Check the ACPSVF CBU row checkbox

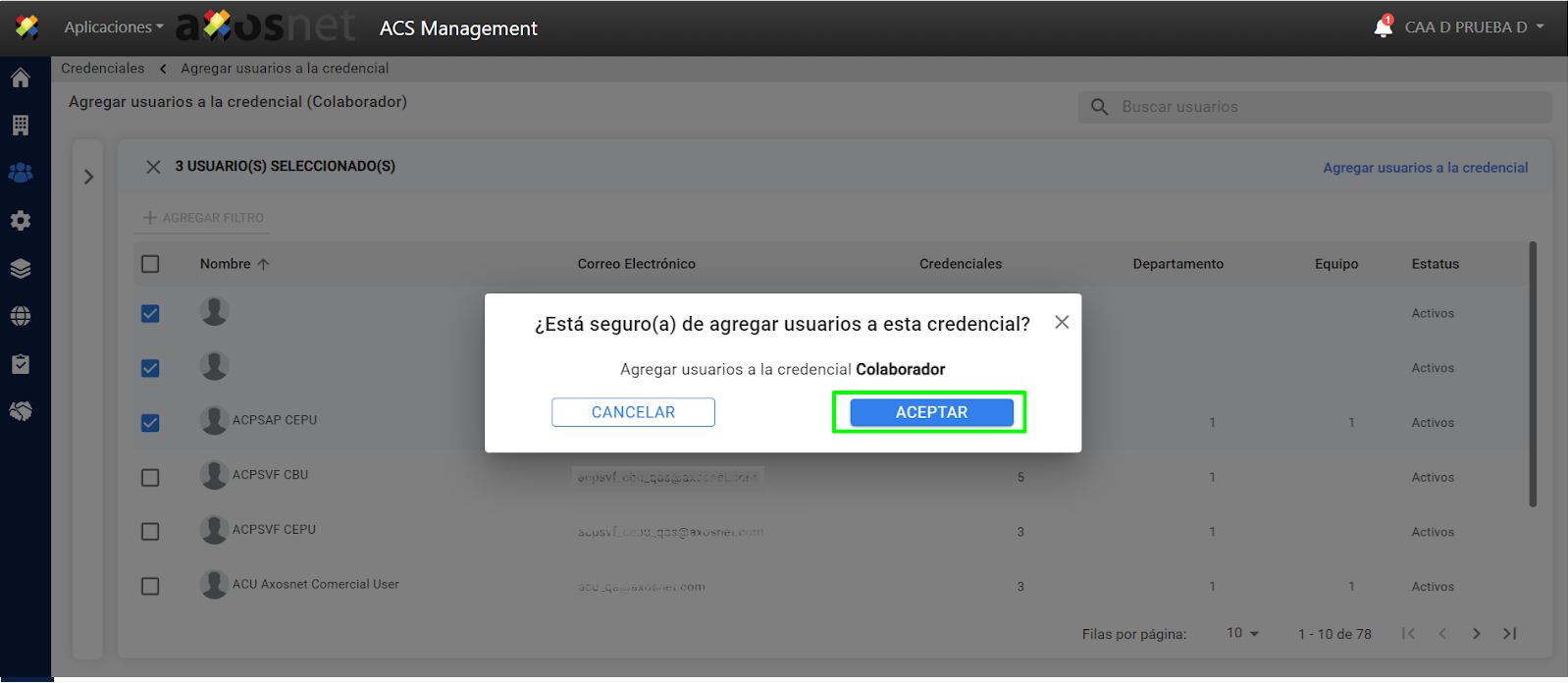(150, 478)
